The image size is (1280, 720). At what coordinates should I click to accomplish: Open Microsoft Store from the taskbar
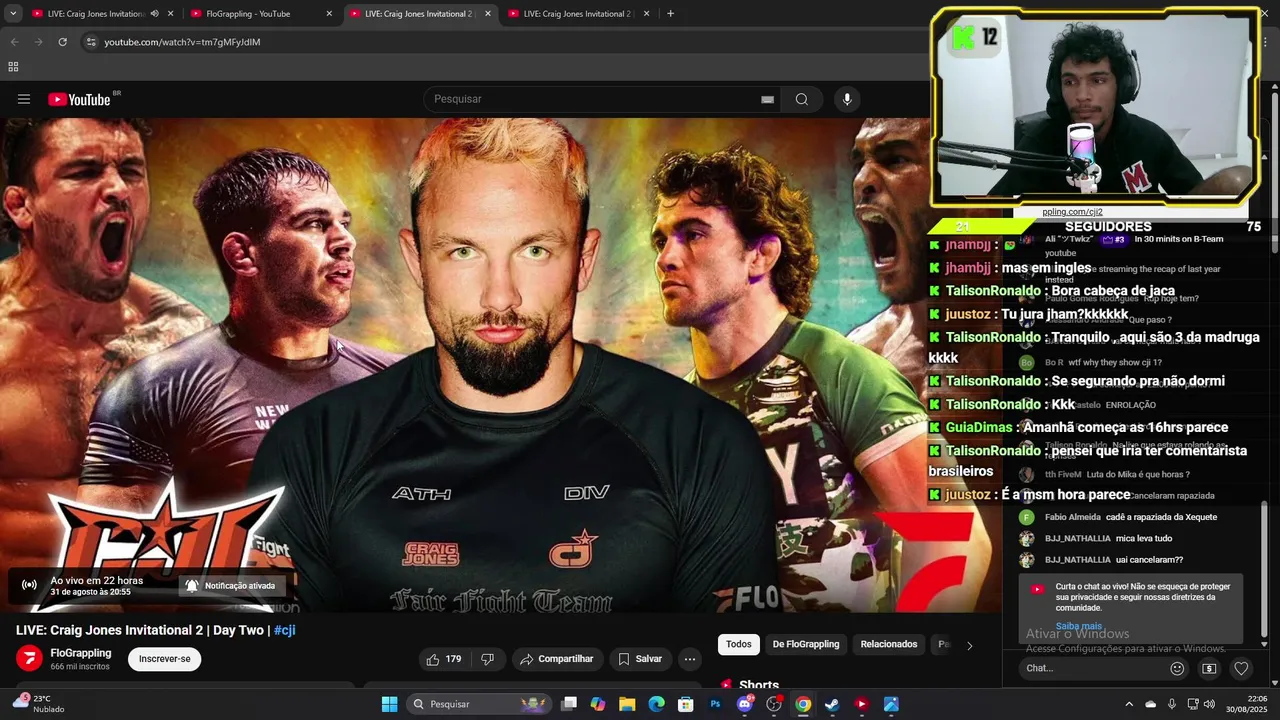tap(686, 704)
